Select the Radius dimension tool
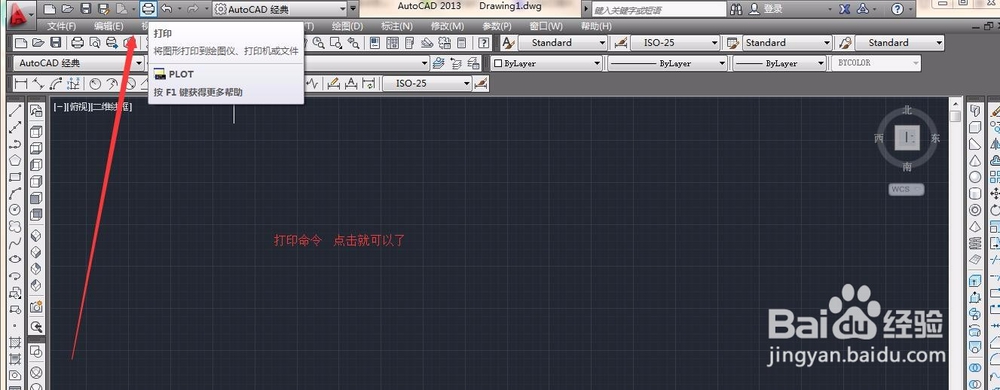 point(95,83)
